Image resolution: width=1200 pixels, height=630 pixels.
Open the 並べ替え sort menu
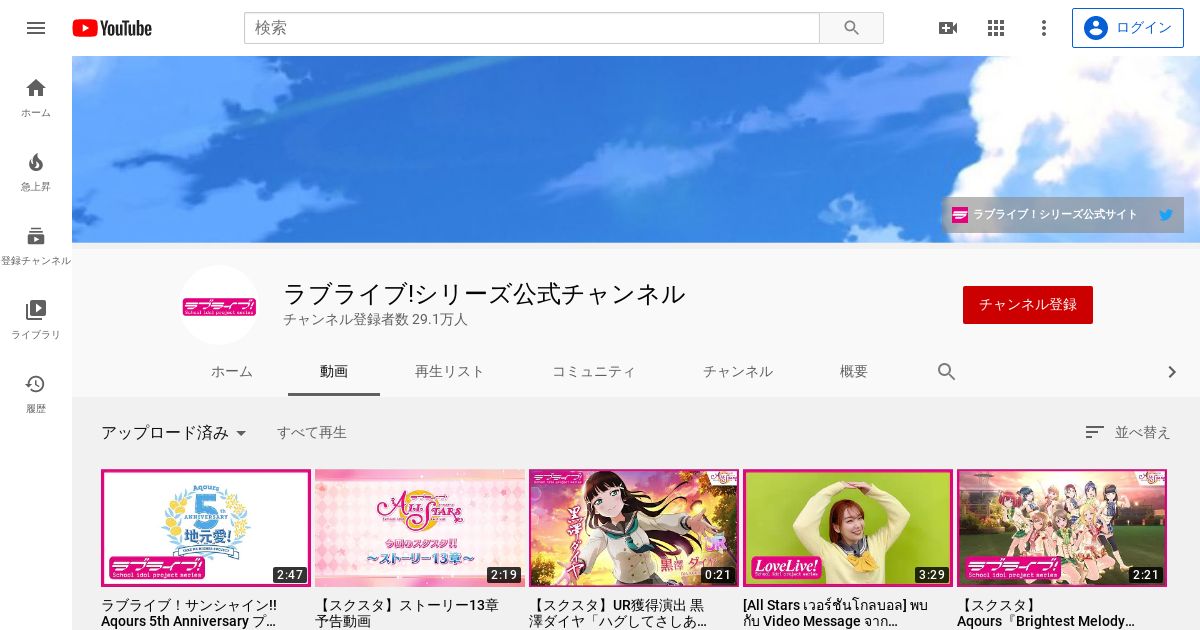(x=1128, y=432)
